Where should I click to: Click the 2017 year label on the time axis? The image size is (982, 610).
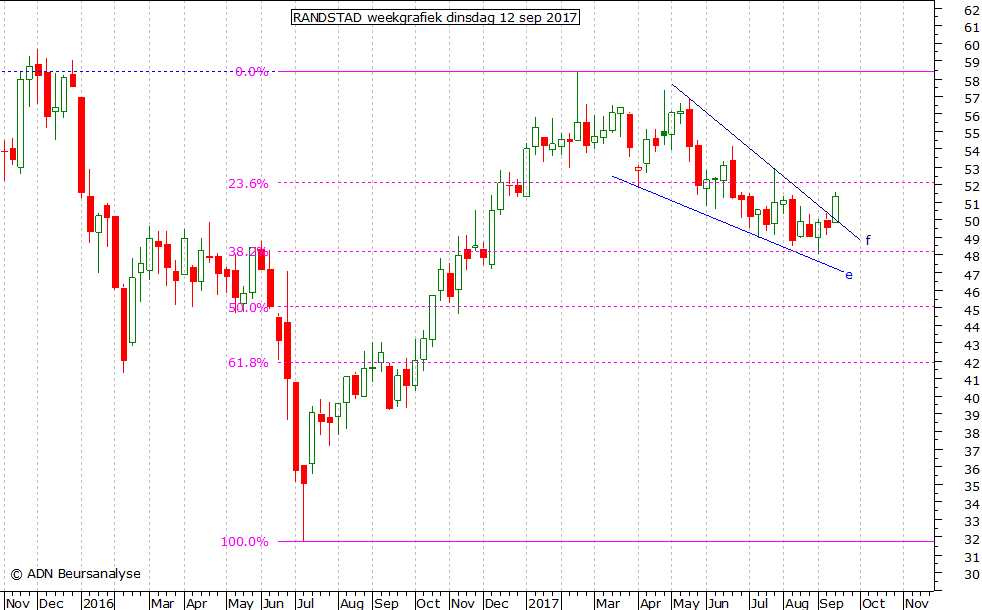[543, 603]
